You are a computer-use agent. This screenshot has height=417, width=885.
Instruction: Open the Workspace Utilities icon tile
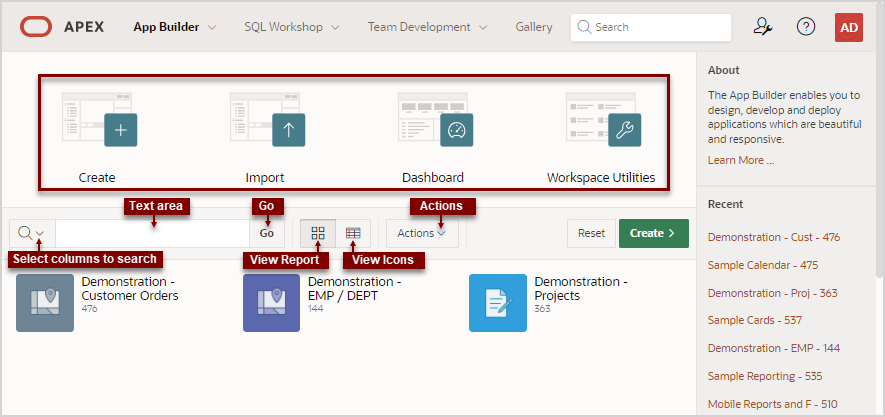click(x=603, y=120)
